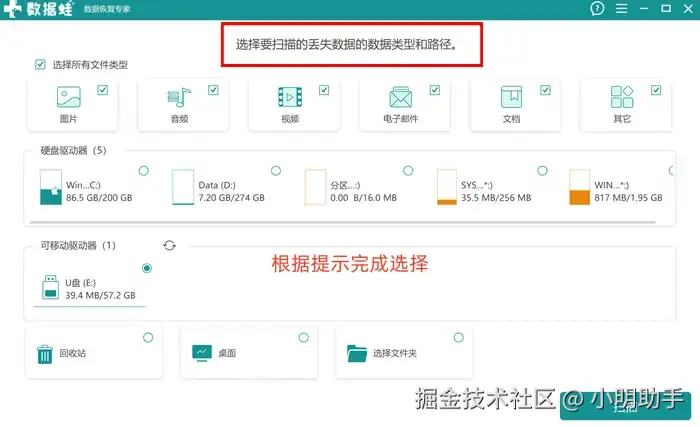Uncheck the 音频 file type checkbox
This screenshot has width=700, height=427.
tap(213, 90)
